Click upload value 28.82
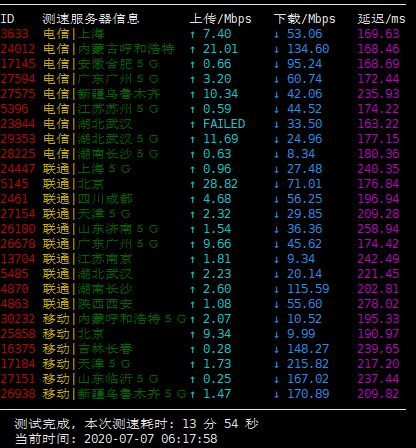 tap(220, 184)
